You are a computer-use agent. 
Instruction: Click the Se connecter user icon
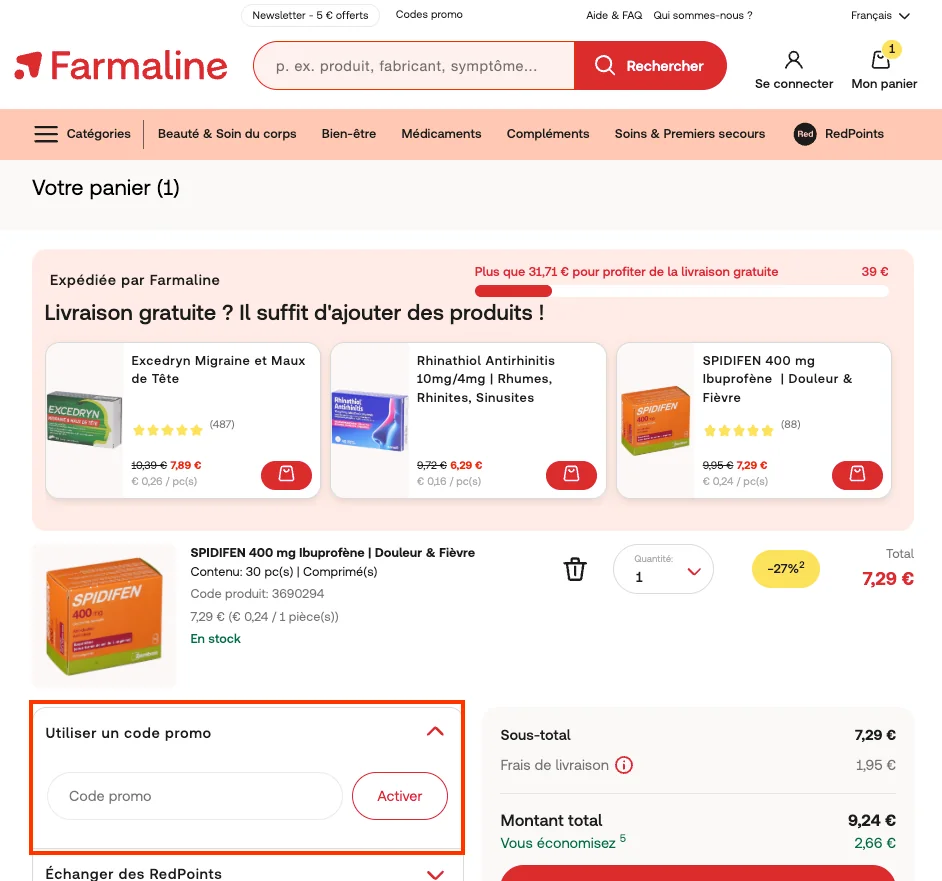793,59
